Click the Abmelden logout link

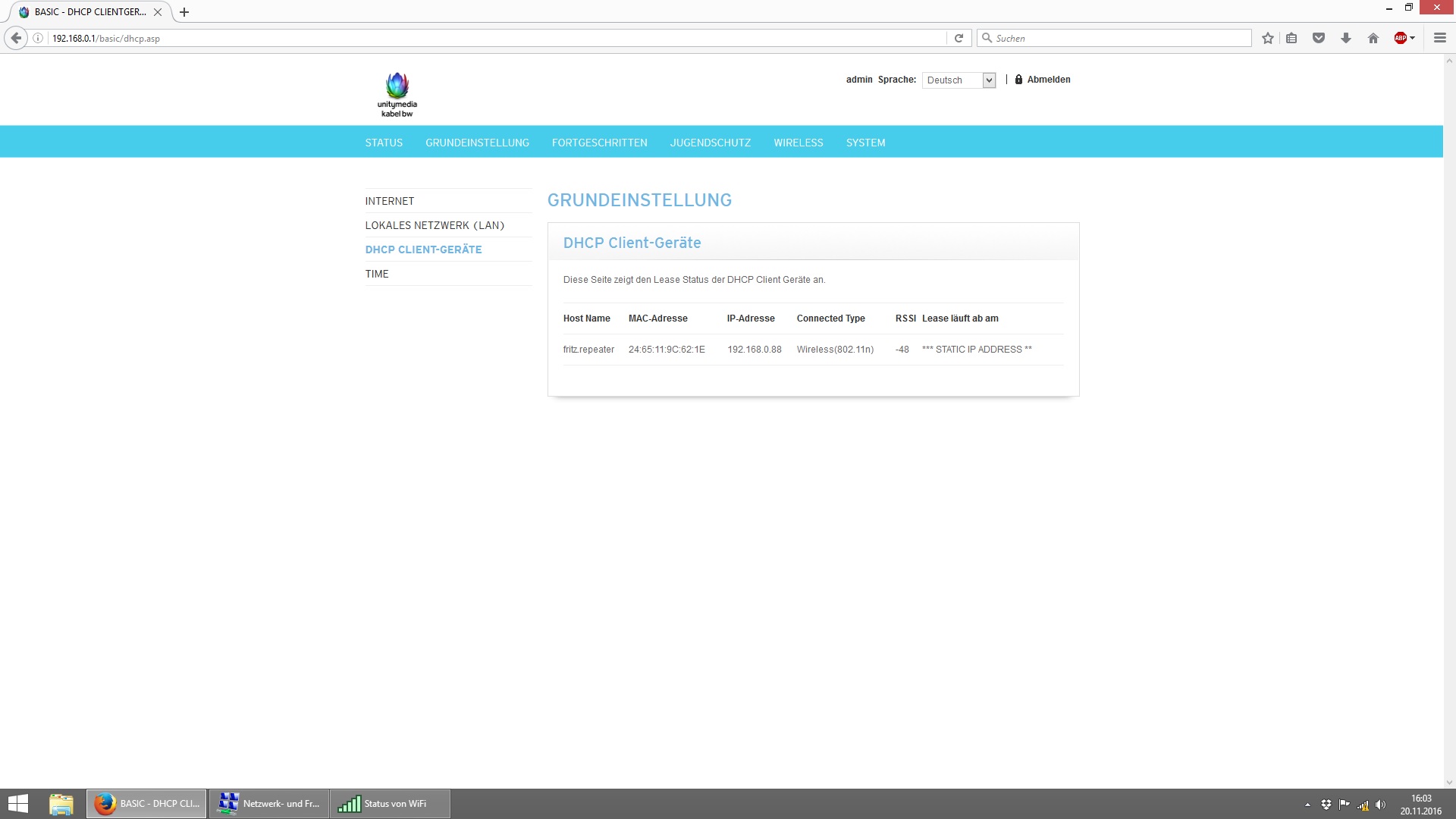[x=1048, y=80]
